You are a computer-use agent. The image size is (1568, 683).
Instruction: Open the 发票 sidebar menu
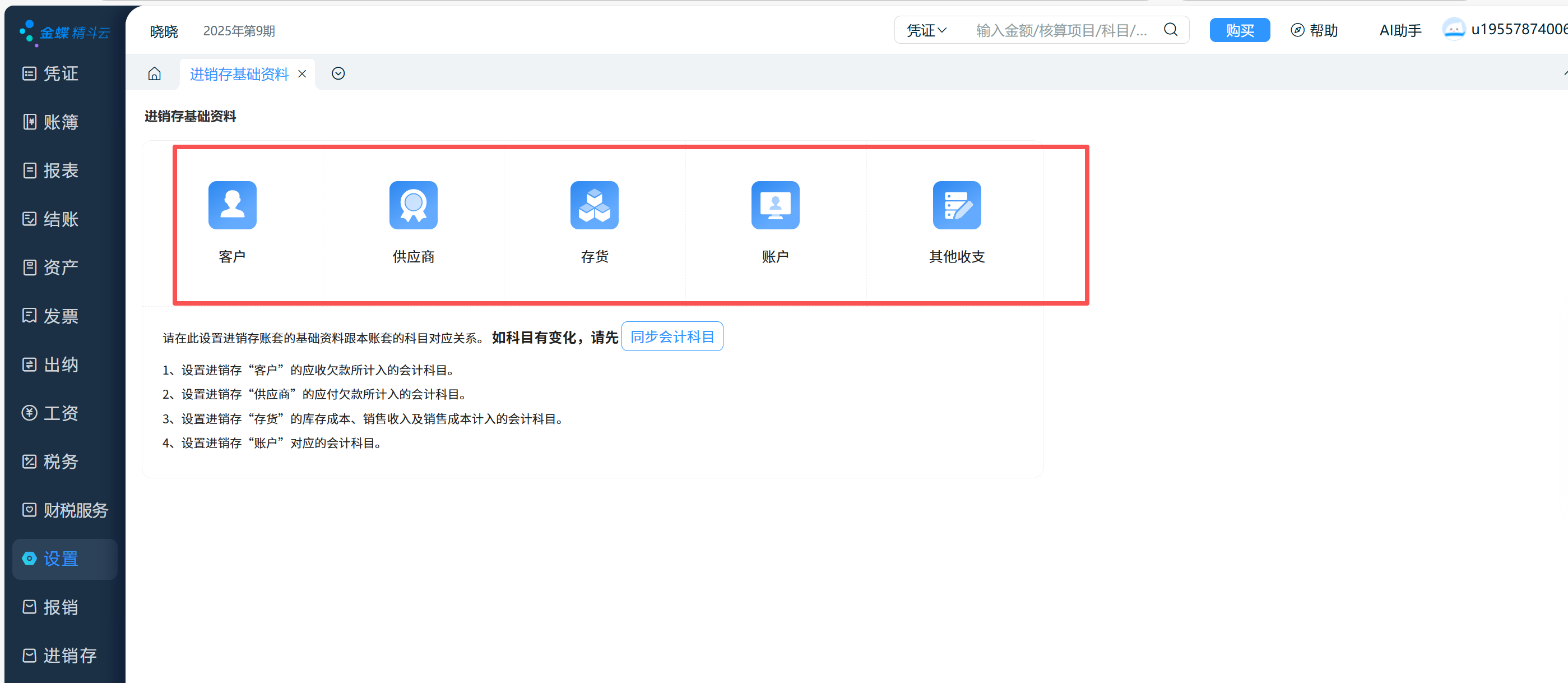(x=61, y=316)
